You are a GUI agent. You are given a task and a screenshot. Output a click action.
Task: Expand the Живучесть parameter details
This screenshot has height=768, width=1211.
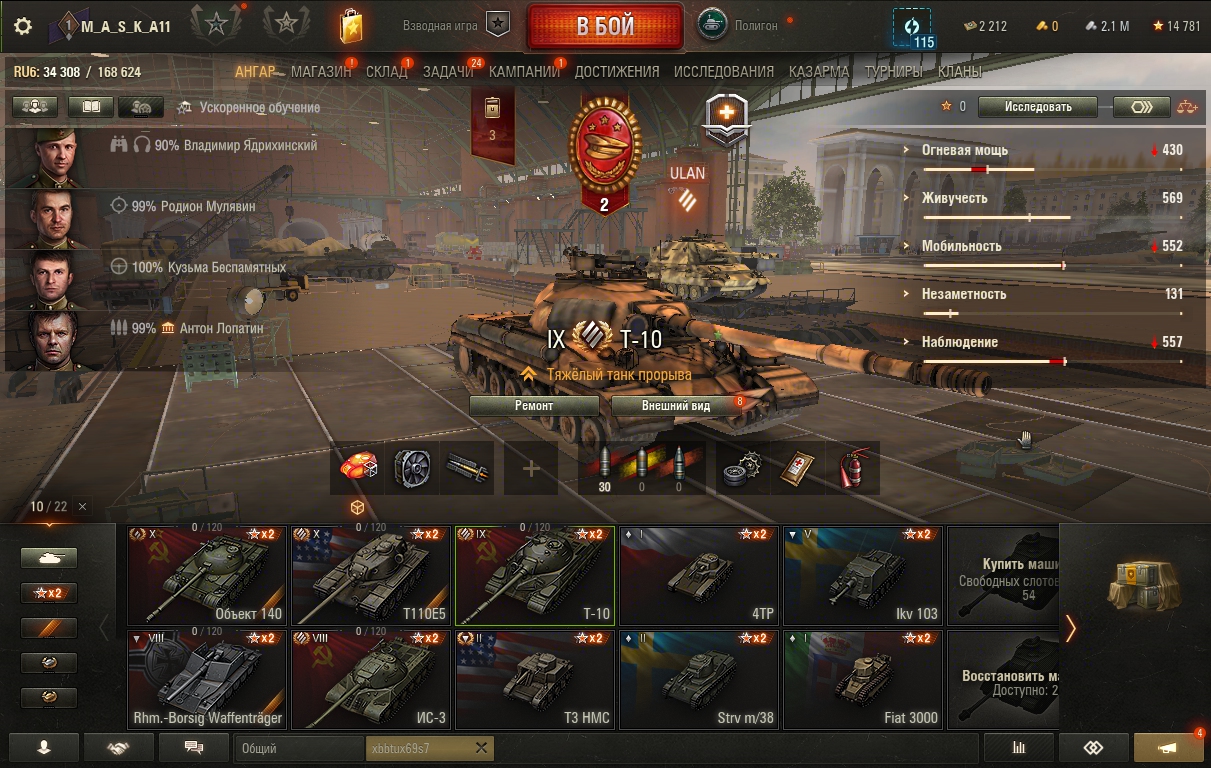pyautogui.click(x=1053, y=204)
